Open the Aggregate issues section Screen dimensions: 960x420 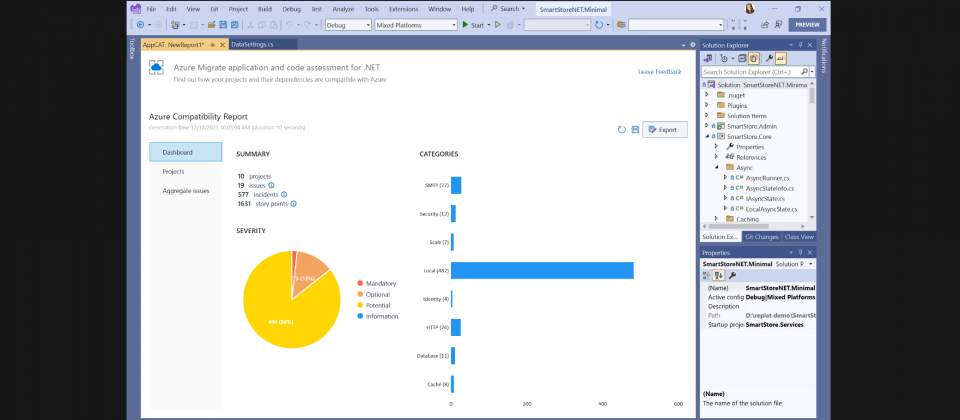[x=186, y=190]
